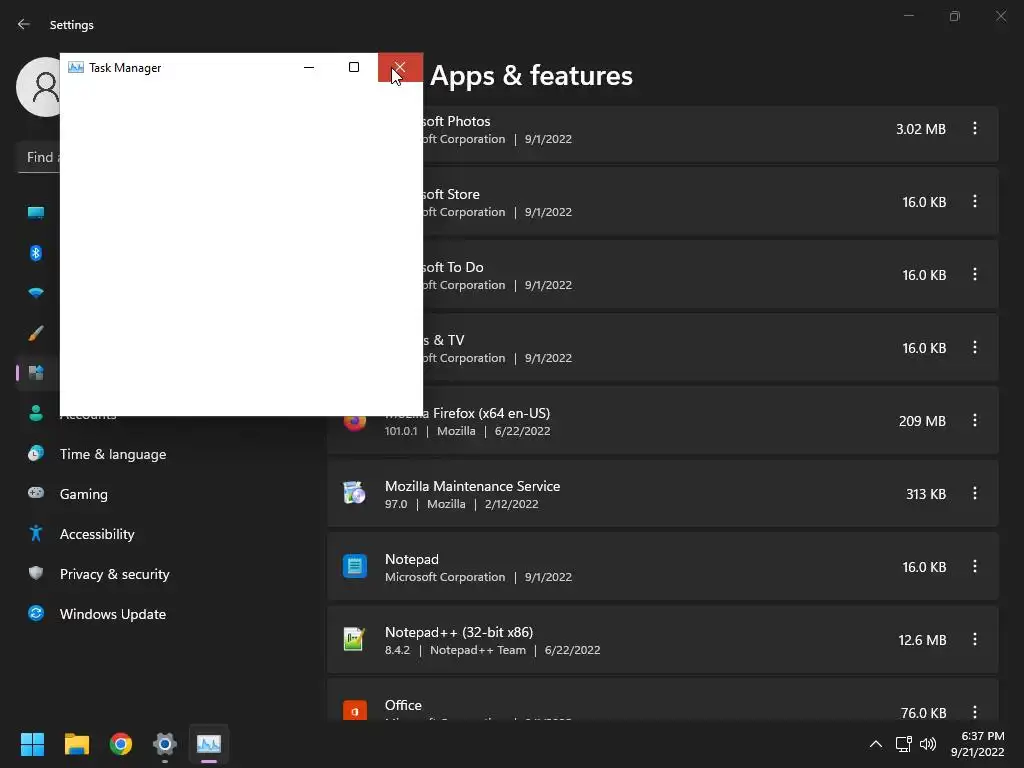Viewport: 1024px width, 768px height.
Task: Open volume control tray icon
Action: point(927,744)
